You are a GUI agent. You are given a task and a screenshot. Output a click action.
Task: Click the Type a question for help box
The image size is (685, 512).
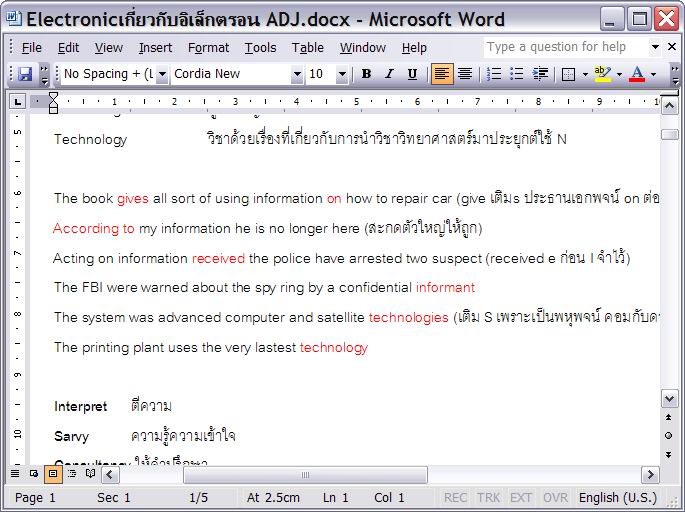point(565,47)
